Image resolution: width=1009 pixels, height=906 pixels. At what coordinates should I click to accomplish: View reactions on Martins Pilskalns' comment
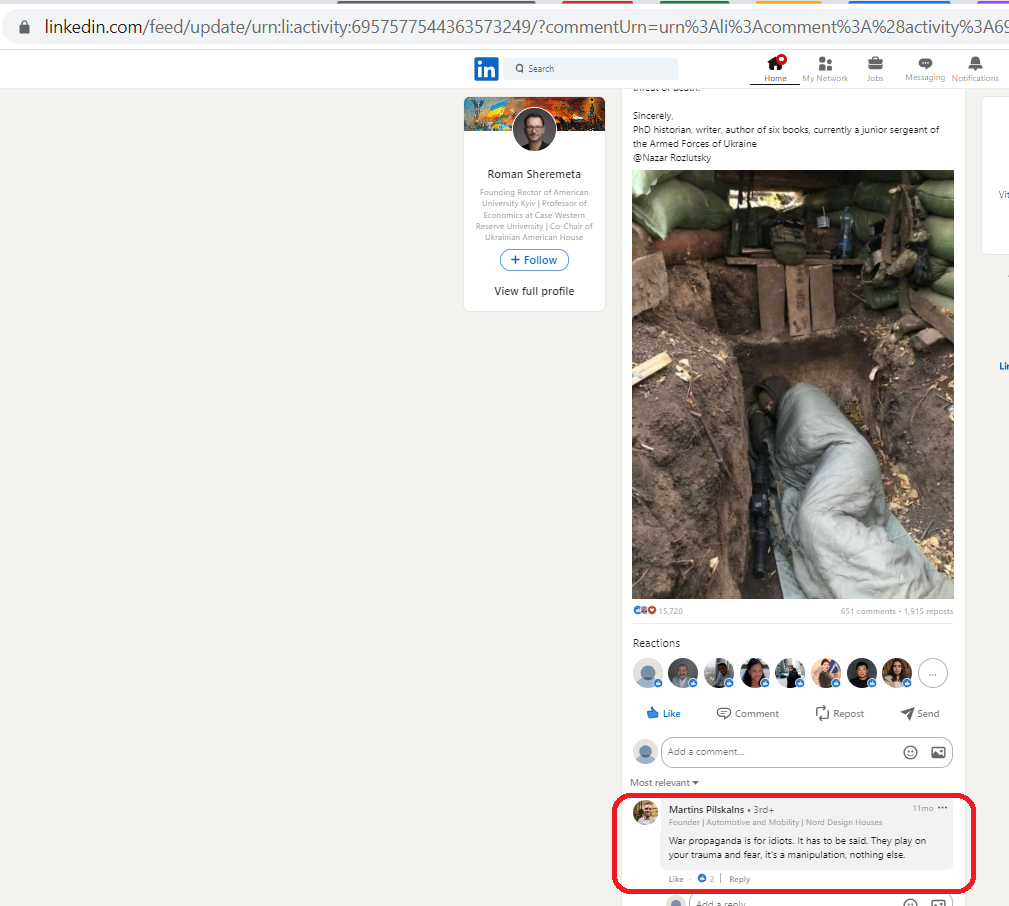706,879
